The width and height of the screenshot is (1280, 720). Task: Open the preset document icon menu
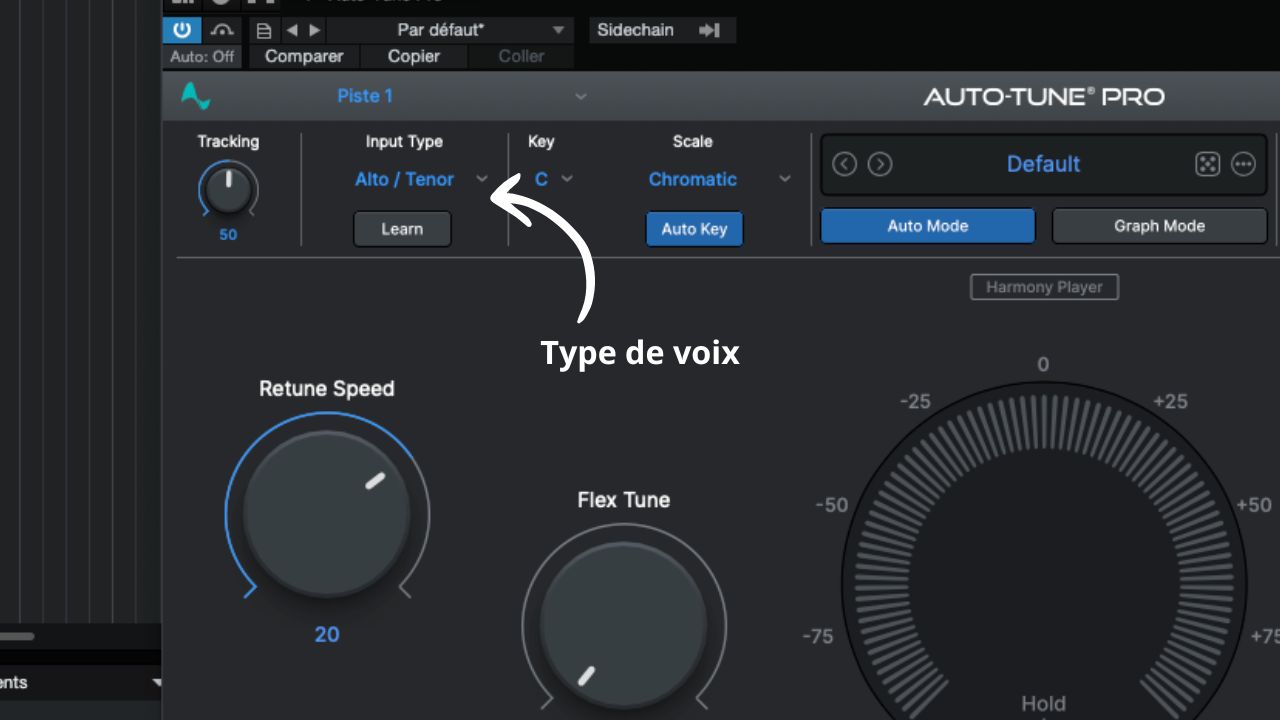(x=264, y=30)
